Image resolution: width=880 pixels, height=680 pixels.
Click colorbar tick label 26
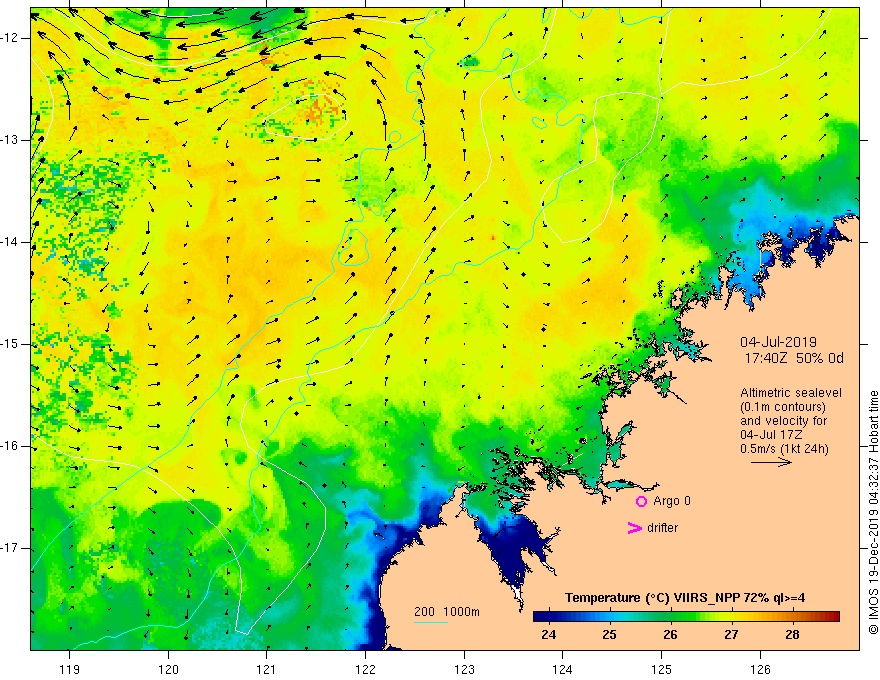[670, 635]
